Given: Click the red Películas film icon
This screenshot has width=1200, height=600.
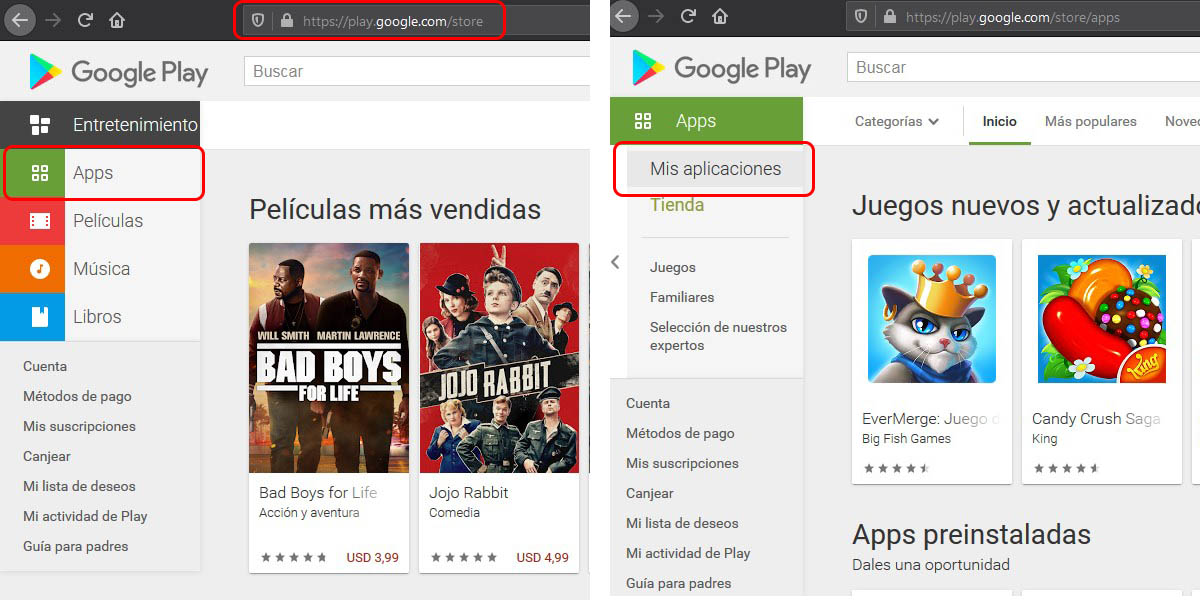Looking at the screenshot, I should [40, 221].
